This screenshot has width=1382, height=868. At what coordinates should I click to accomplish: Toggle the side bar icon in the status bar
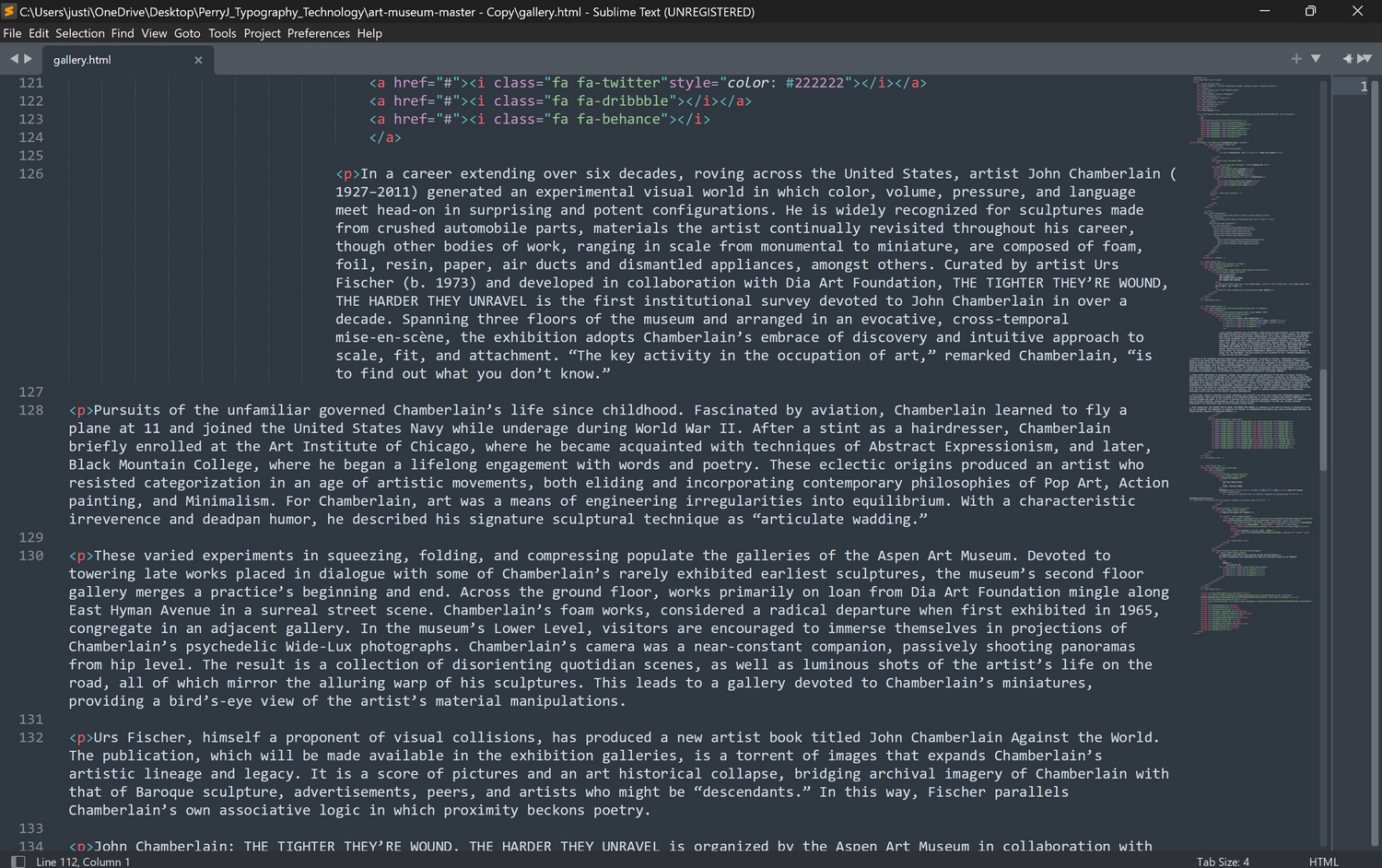click(18, 862)
